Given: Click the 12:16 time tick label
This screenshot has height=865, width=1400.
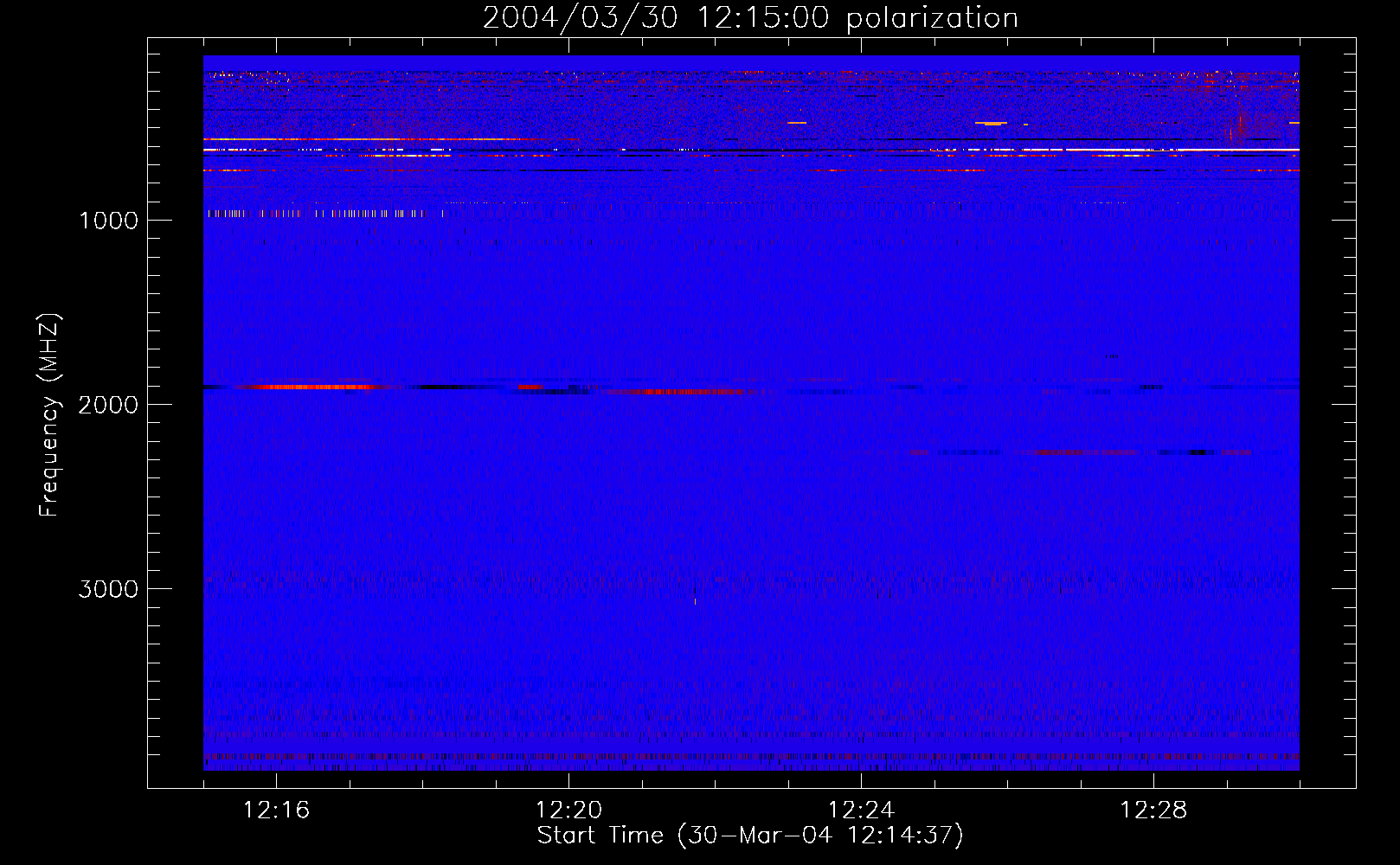Looking at the screenshot, I should (276, 811).
